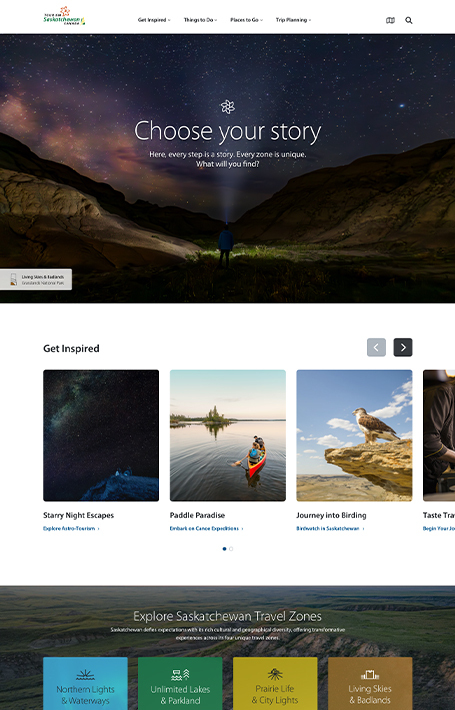
Task: Select the first carousel pagination dot
Action: (x=225, y=549)
